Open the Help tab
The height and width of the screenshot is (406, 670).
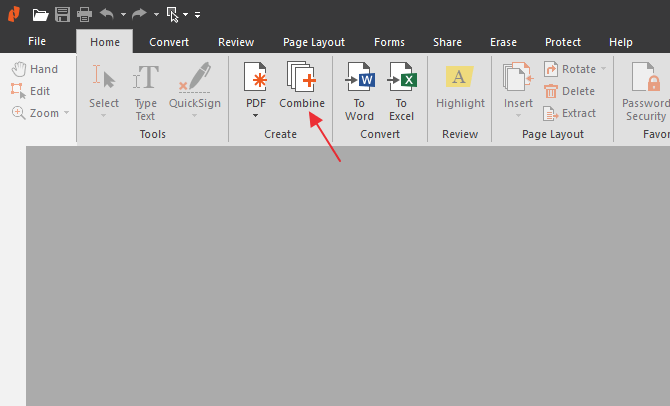(620, 42)
